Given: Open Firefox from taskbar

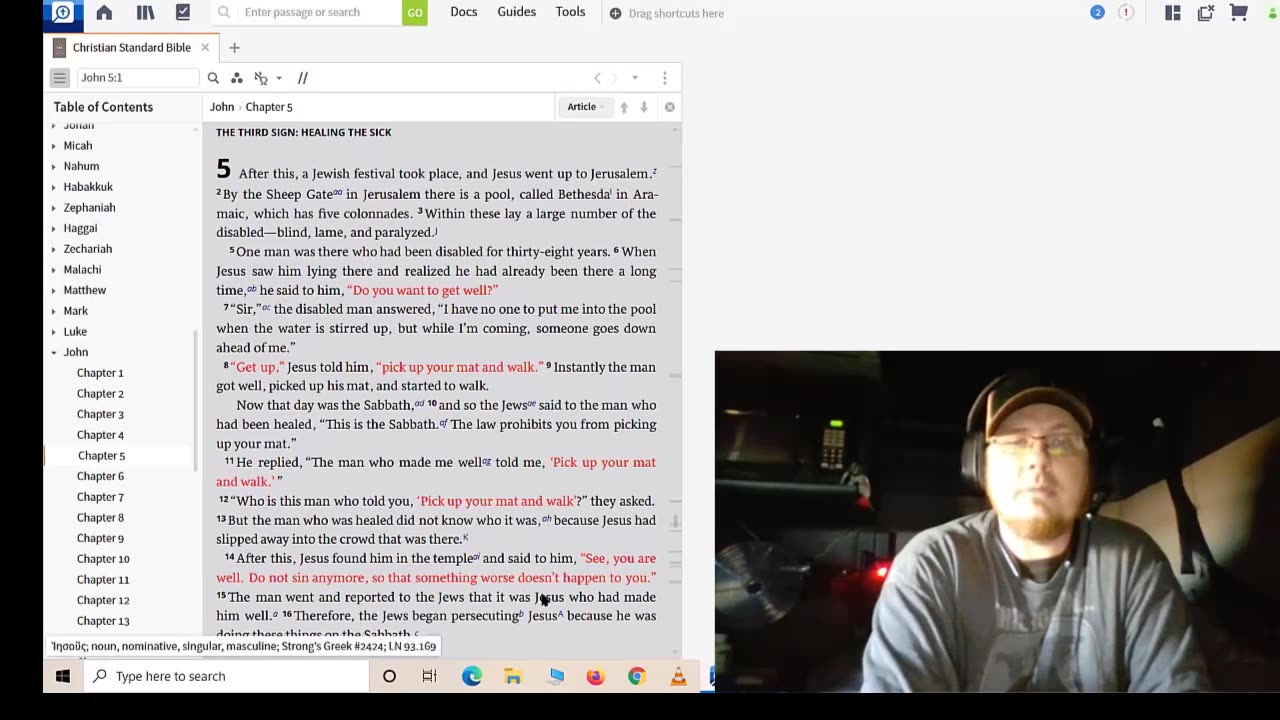Looking at the screenshot, I should pos(595,676).
